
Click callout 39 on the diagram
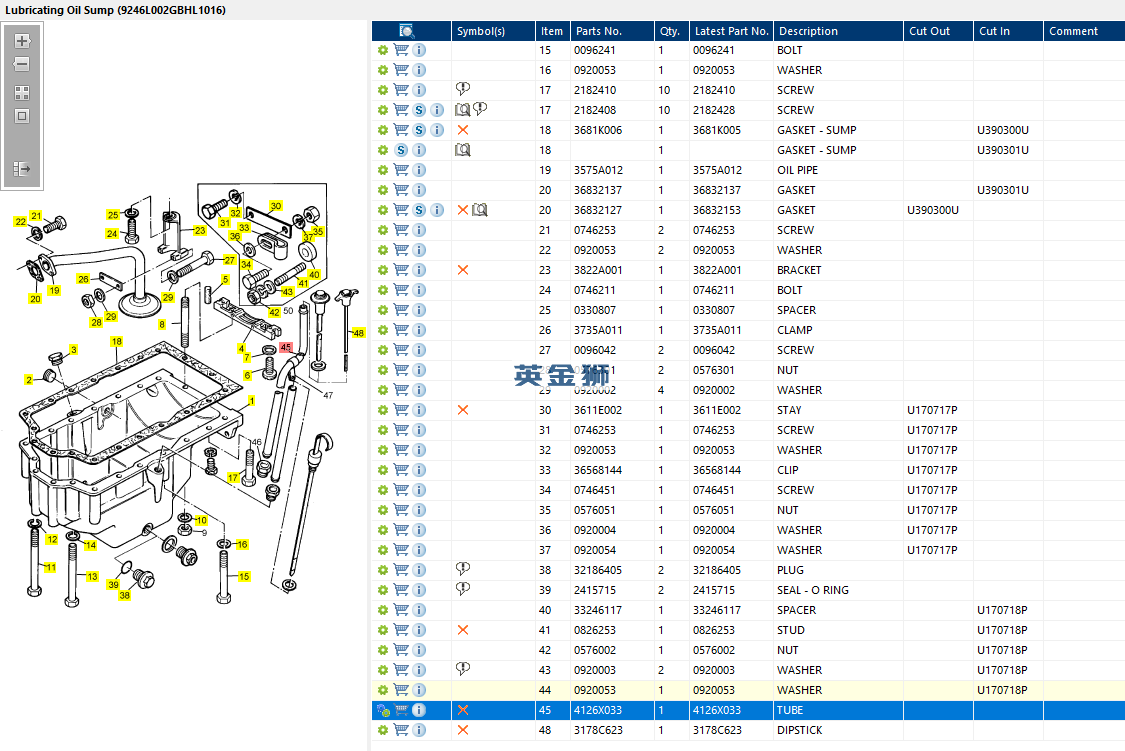tap(113, 585)
